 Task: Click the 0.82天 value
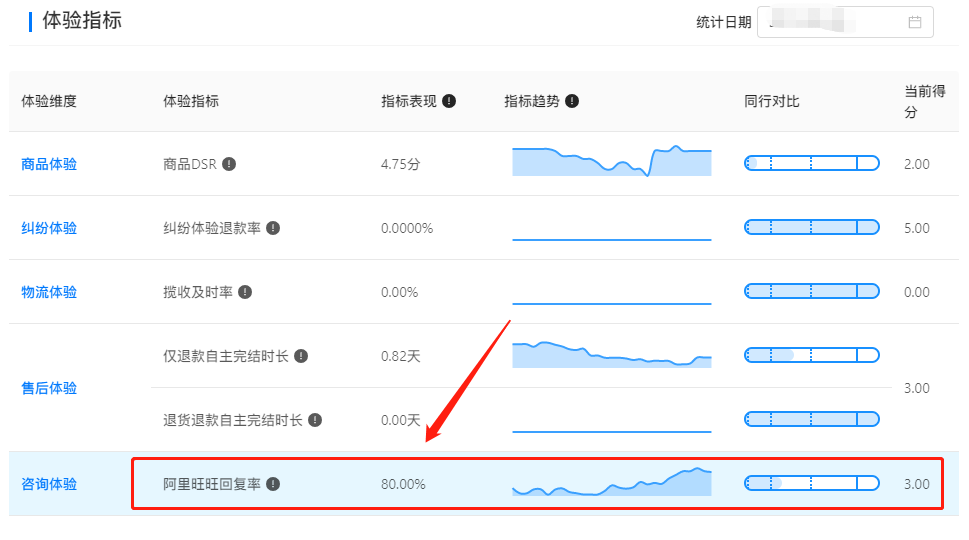(400, 356)
